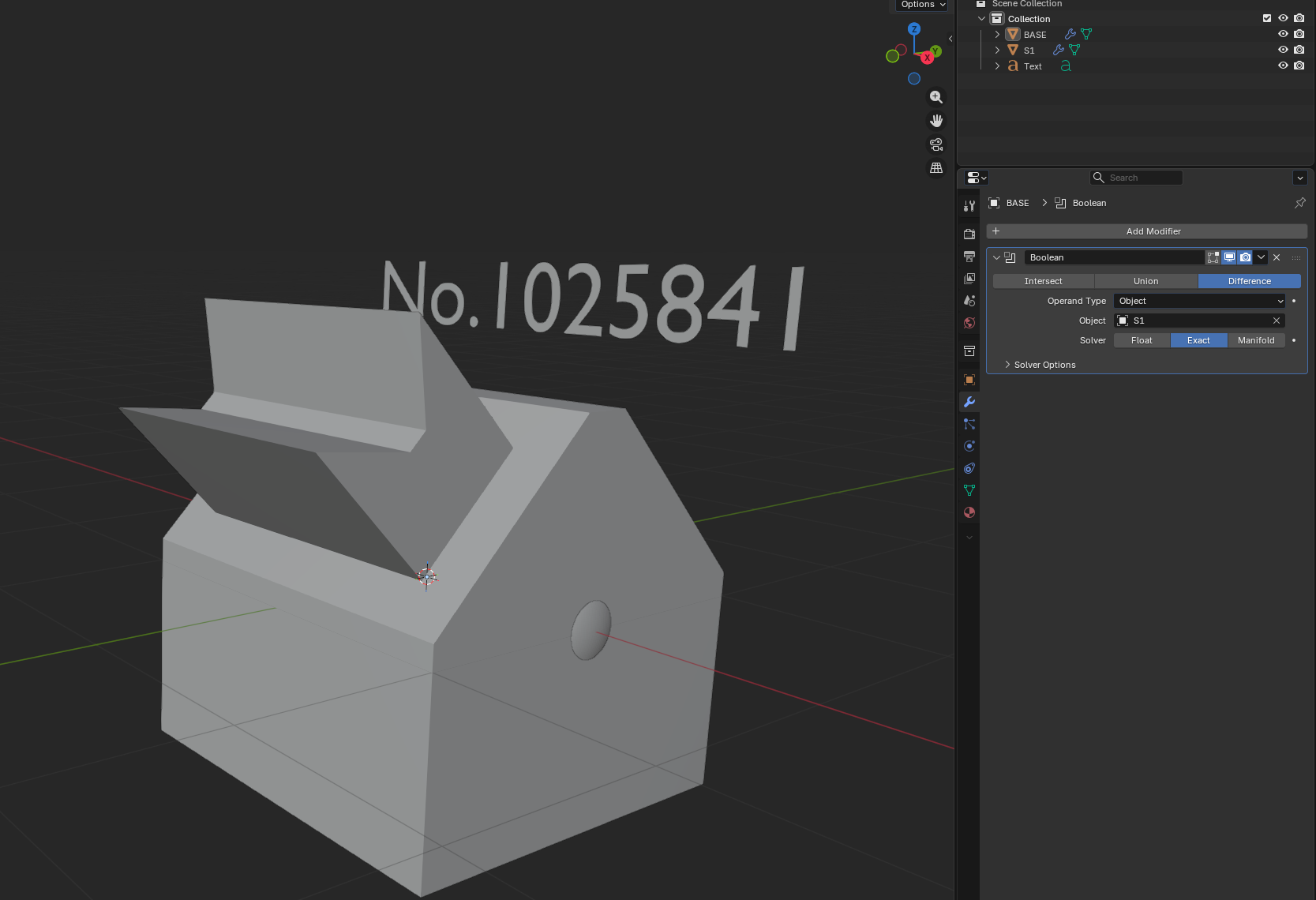Open the Physics properties tab

(x=969, y=446)
